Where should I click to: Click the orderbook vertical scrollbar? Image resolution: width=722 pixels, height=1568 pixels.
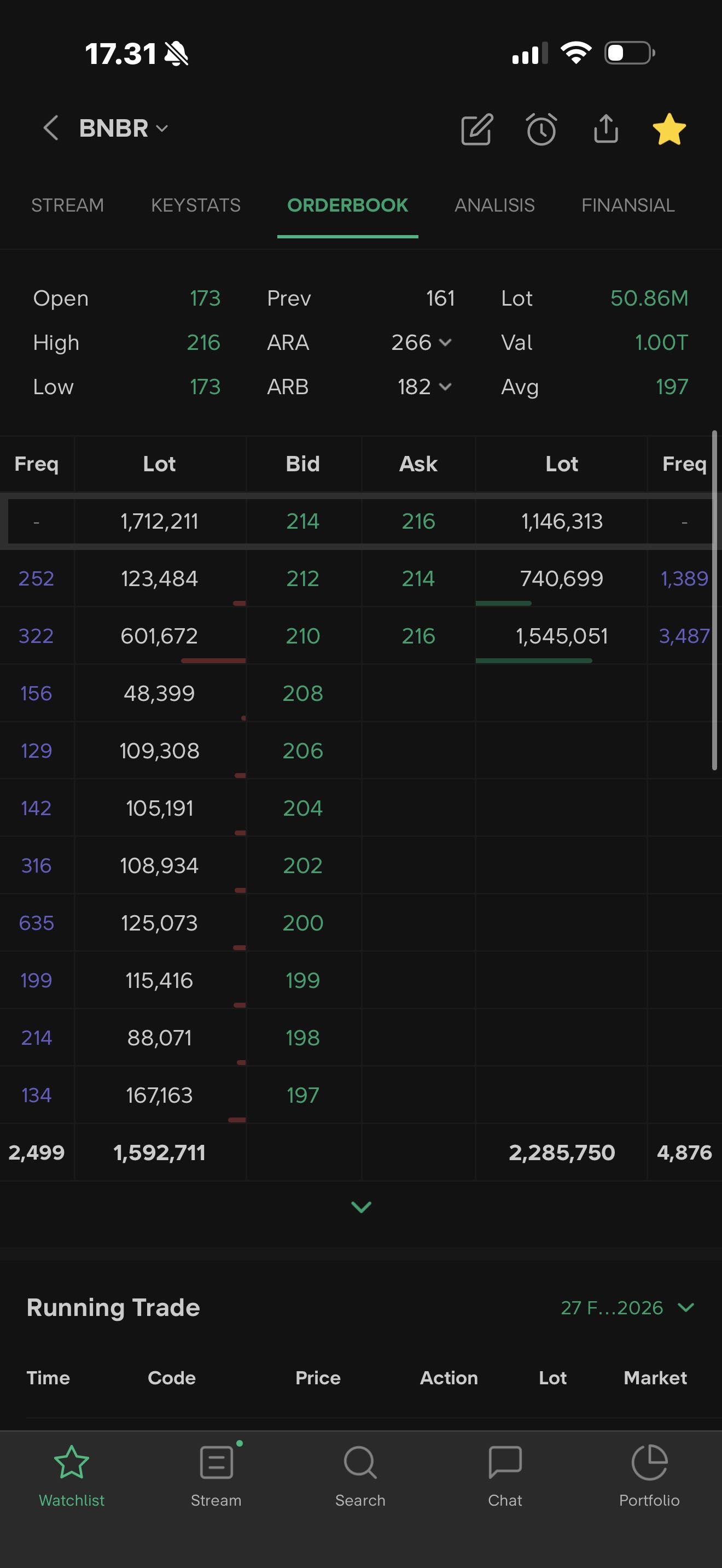[x=714, y=600]
